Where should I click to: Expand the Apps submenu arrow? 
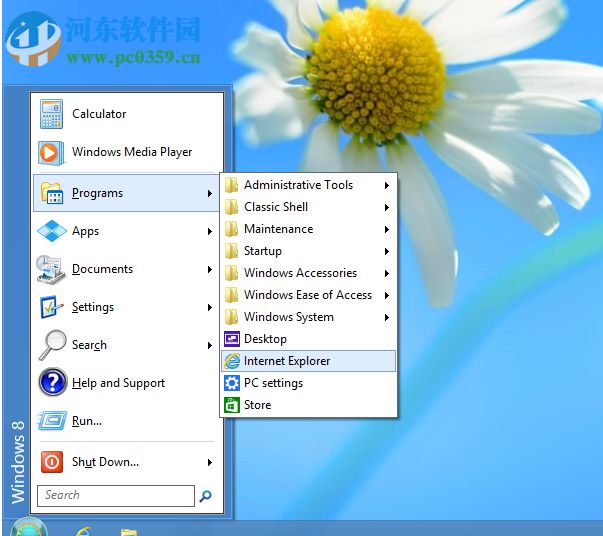tap(210, 231)
